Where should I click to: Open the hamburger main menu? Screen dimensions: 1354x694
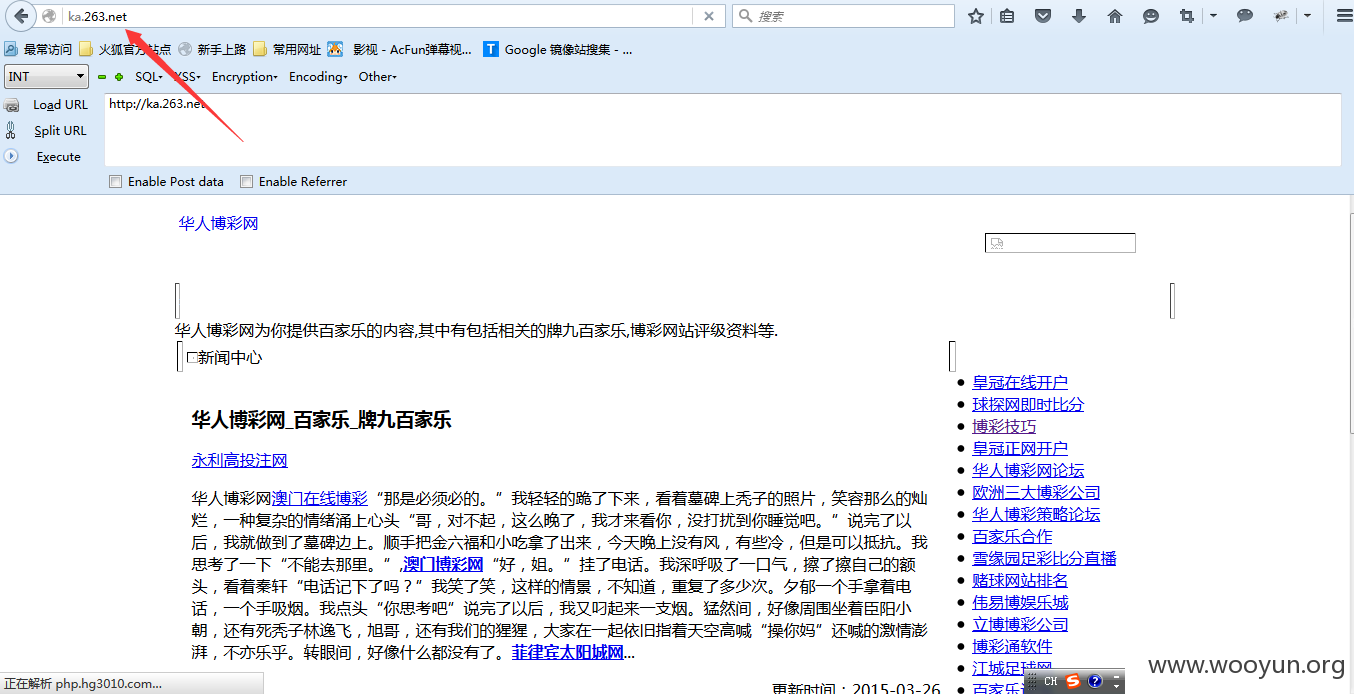[1343, 16]
